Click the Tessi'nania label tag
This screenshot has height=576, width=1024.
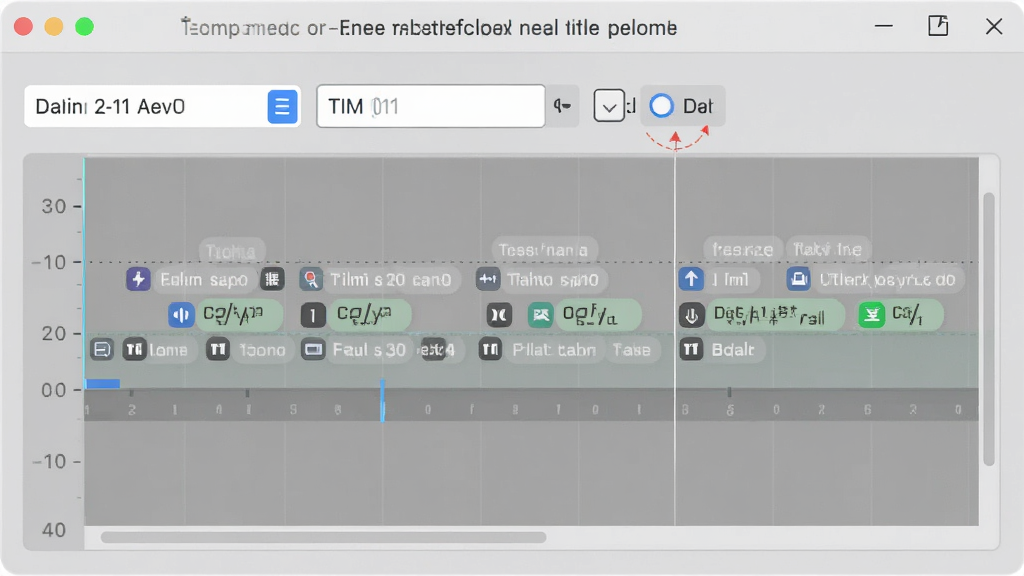tap(543, 249)
